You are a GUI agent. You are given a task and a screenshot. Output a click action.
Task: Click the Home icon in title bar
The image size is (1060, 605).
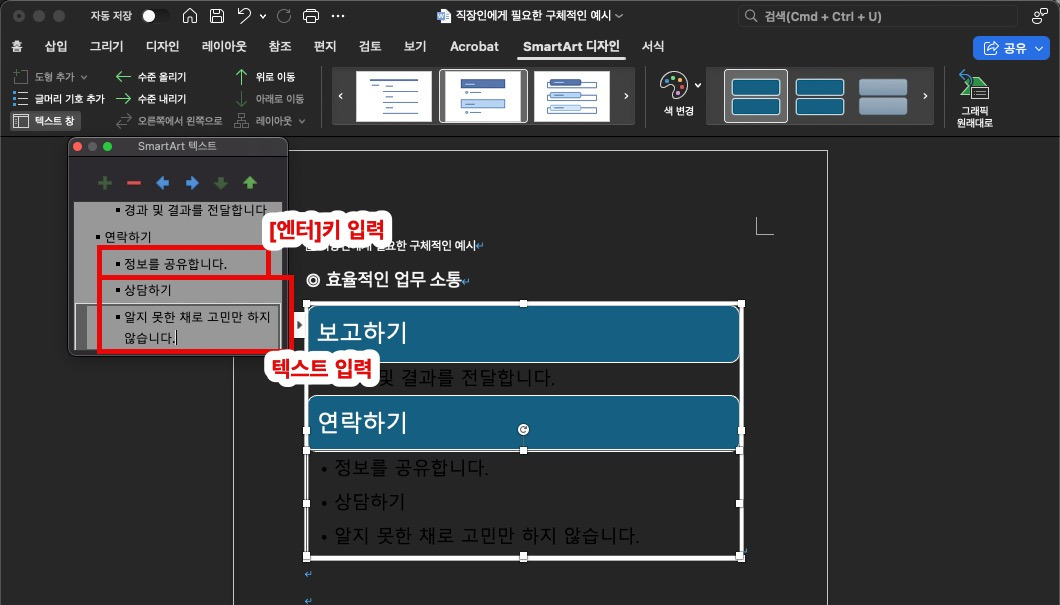[x=190, y=16]
